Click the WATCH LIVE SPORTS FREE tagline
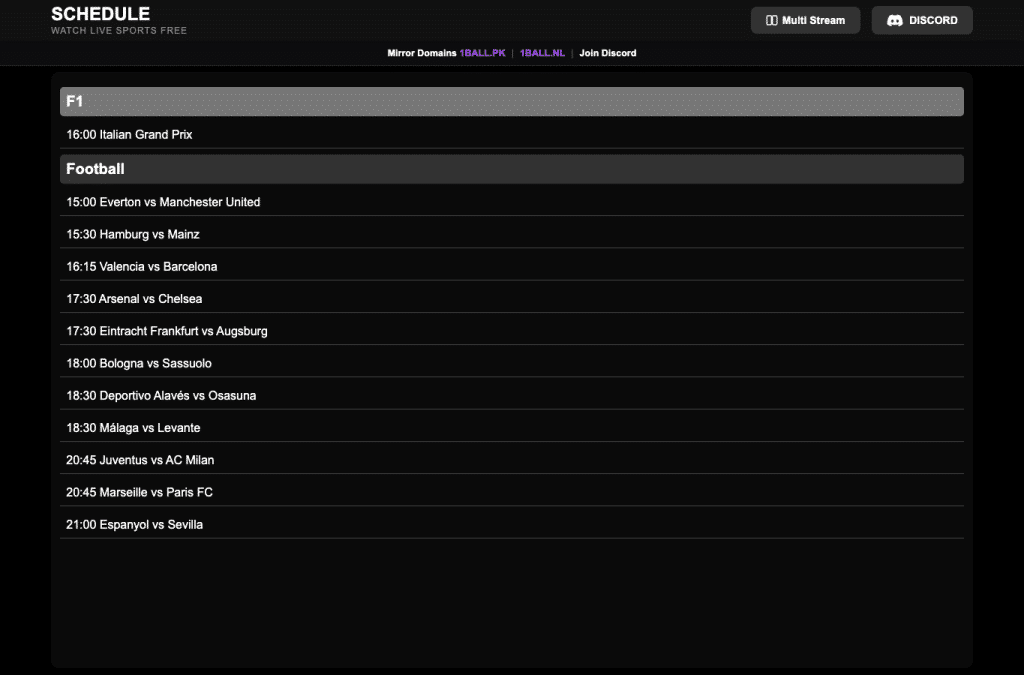This screenshot has height=675, width=1024. pyautogui.click(x=119, y=31)
